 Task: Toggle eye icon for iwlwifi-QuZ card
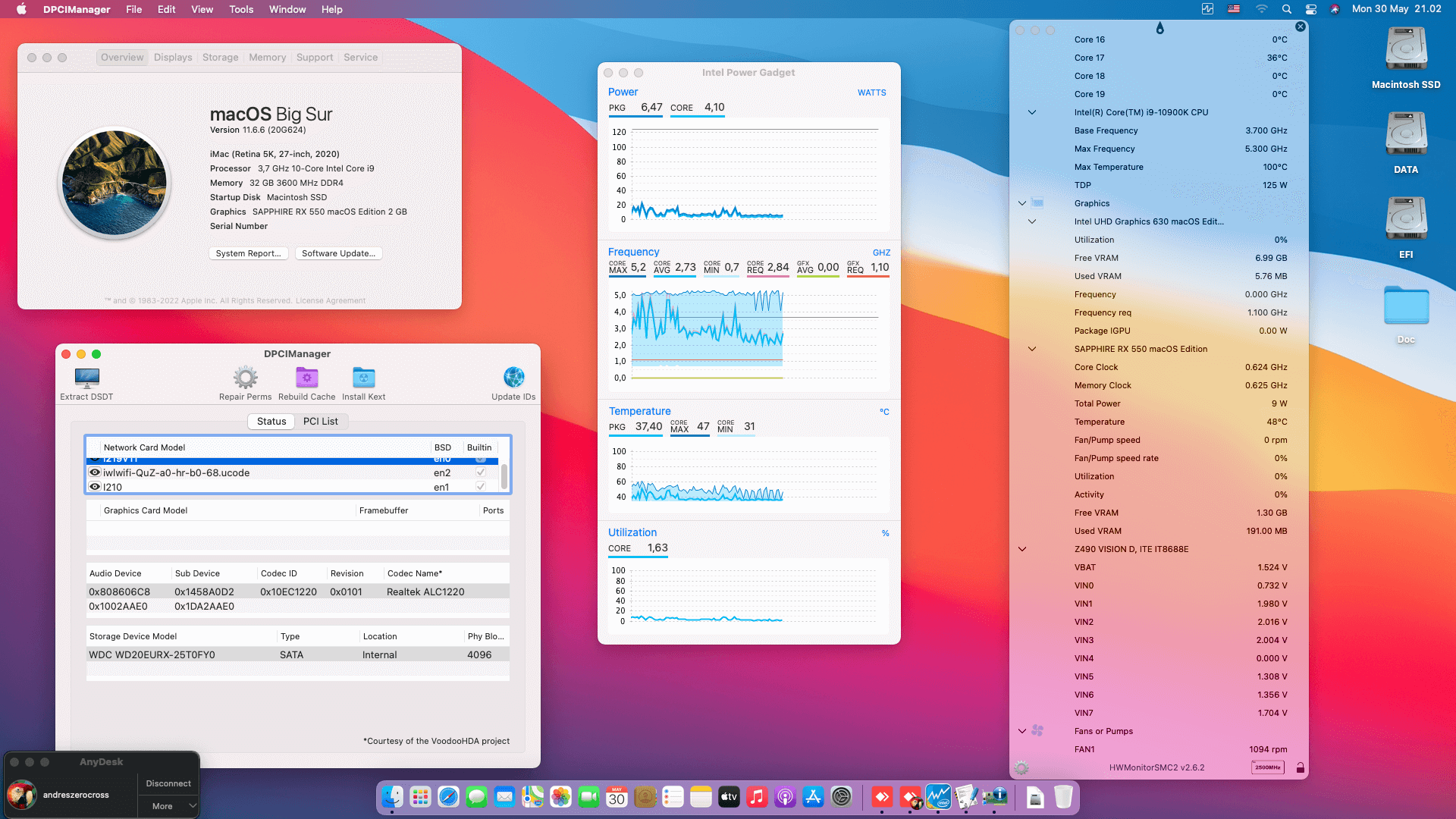95,472
